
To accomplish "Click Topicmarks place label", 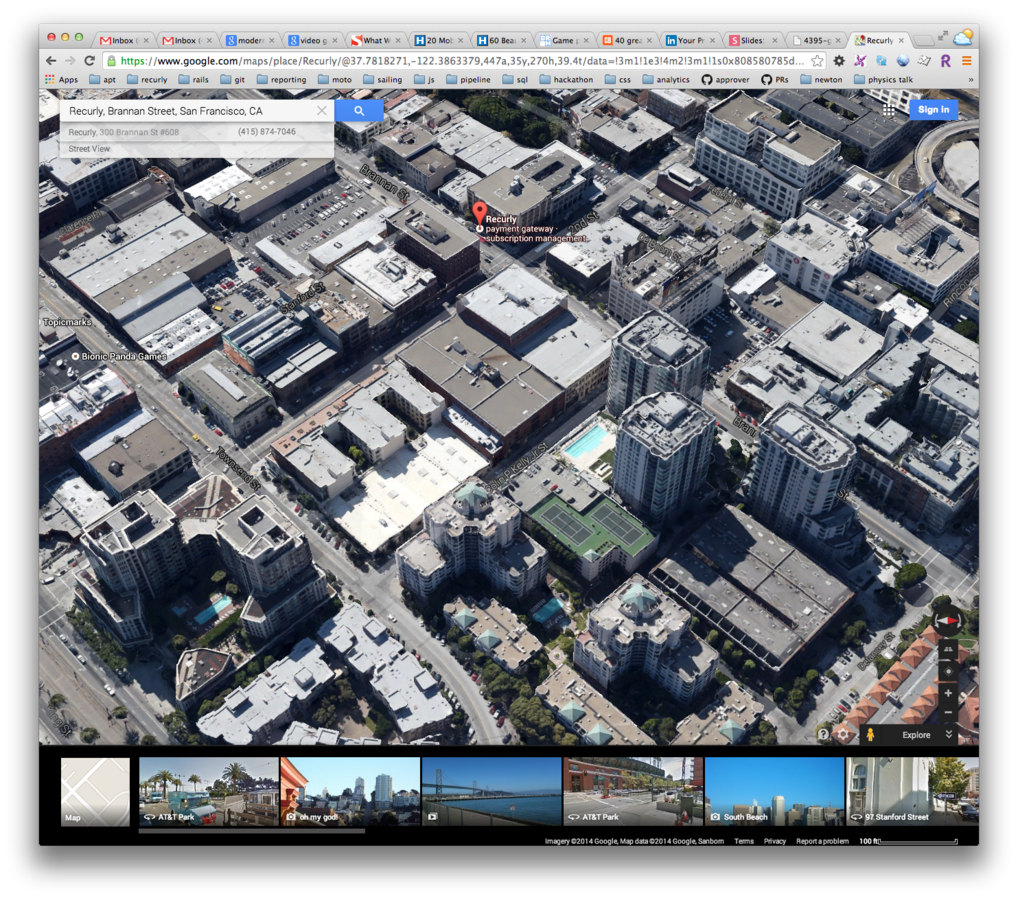I will 67,322.
